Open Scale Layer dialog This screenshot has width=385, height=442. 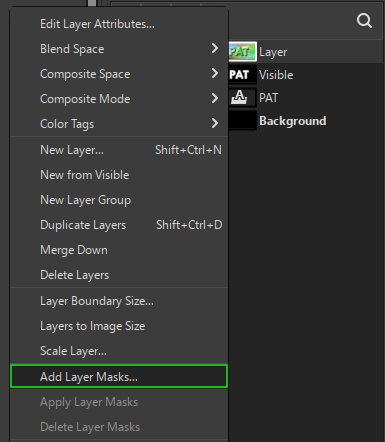119,351
